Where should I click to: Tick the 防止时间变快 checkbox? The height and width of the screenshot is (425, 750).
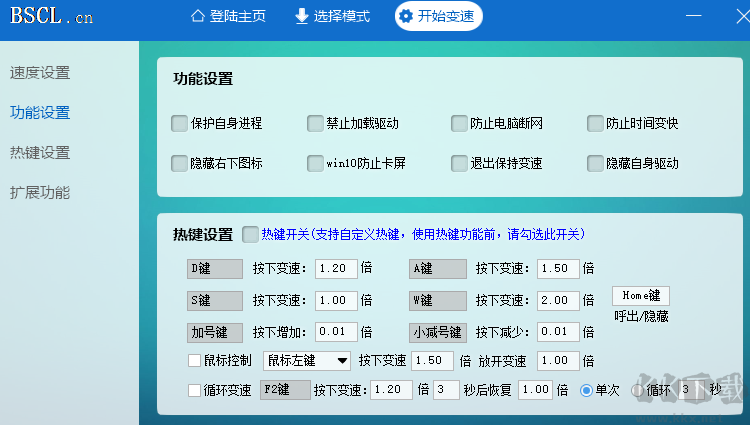[x=595, y=123]
